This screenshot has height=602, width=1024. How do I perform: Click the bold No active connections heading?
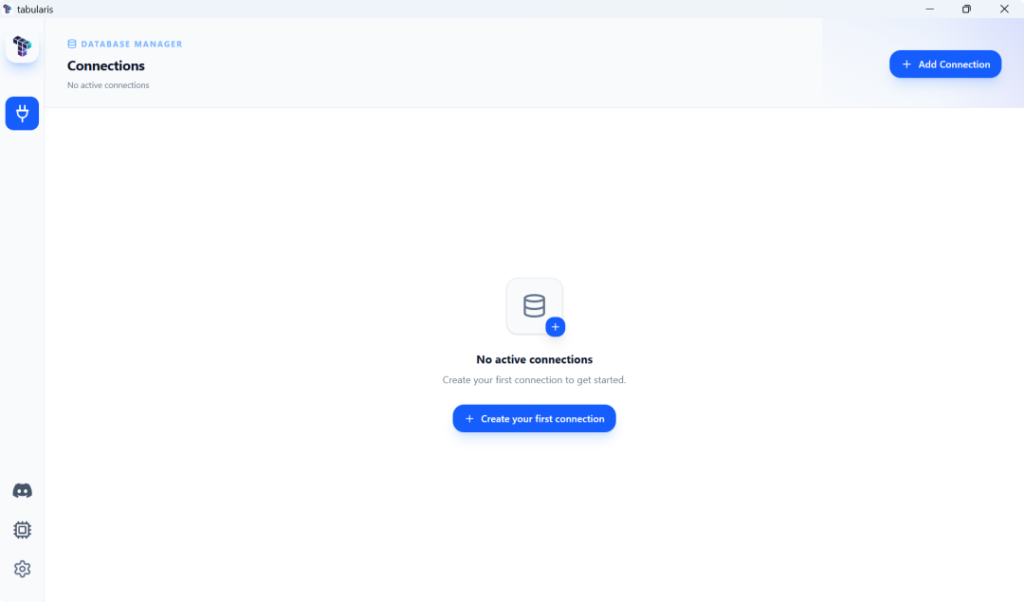(x=534, y=359)
